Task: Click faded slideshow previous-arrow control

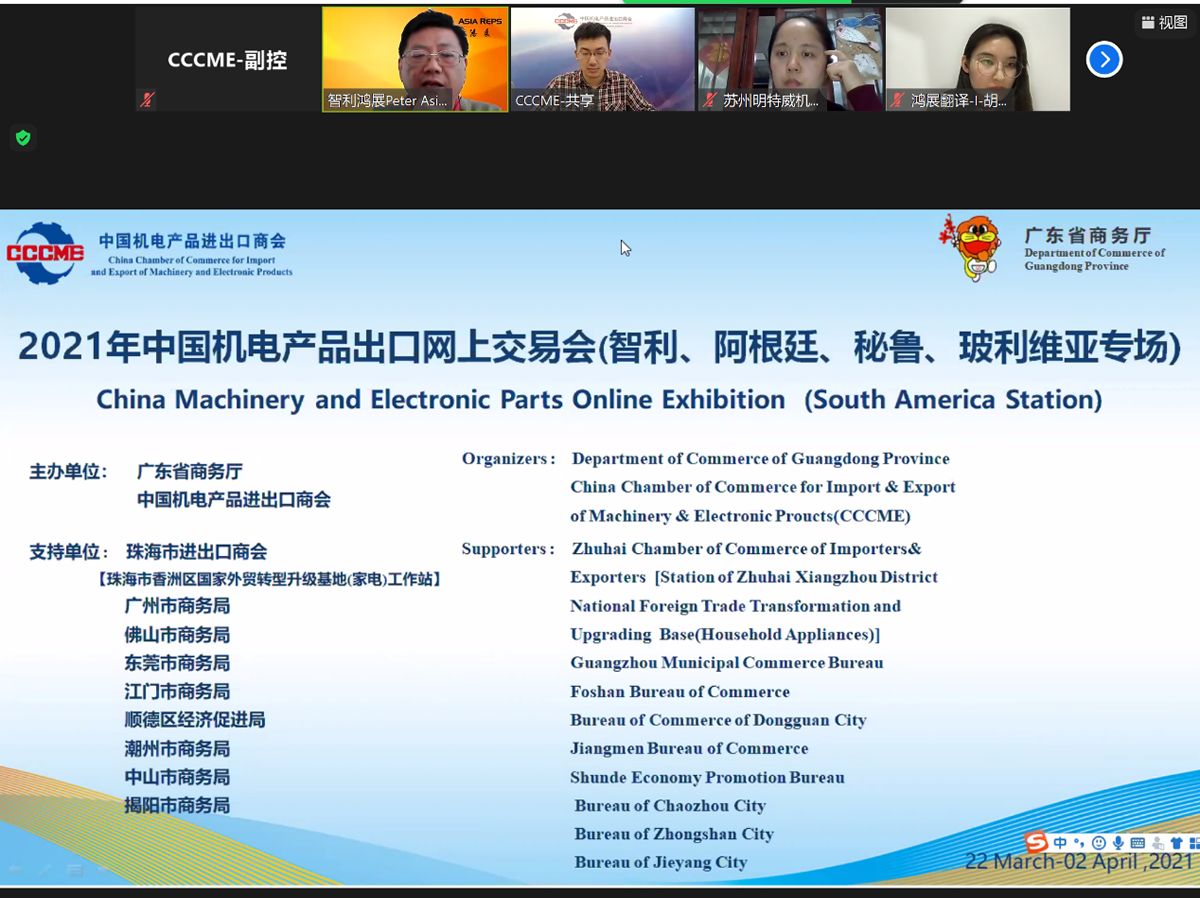Action: 14,869
